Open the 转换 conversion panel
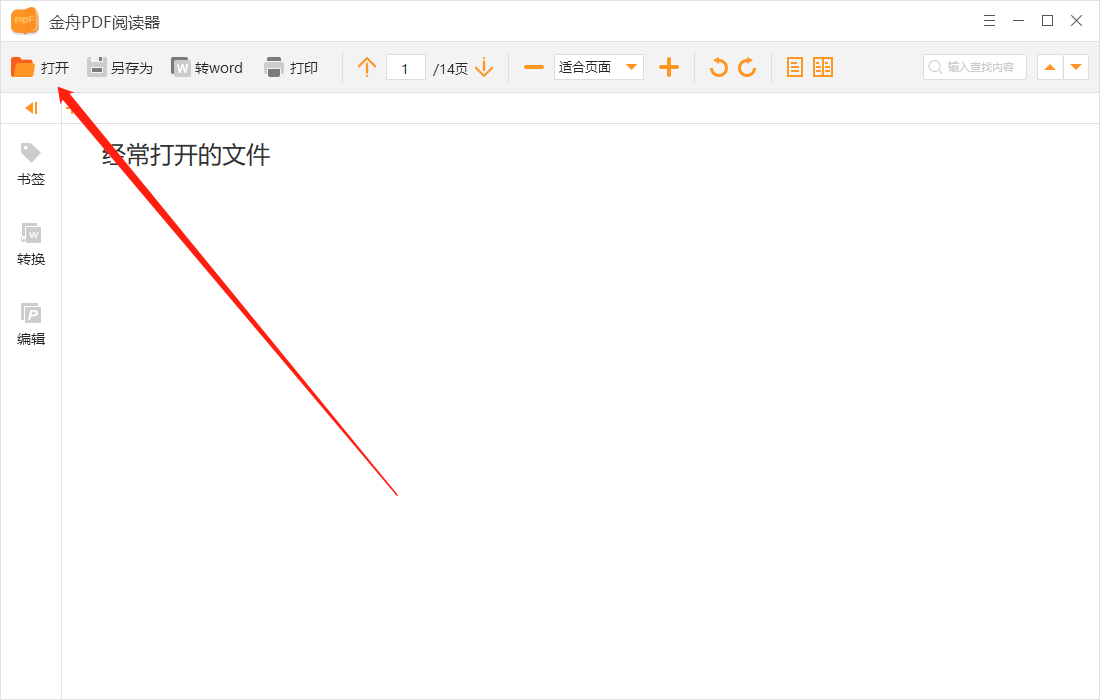The width and height of the screenshot is (1100, 700). [30, 246]
